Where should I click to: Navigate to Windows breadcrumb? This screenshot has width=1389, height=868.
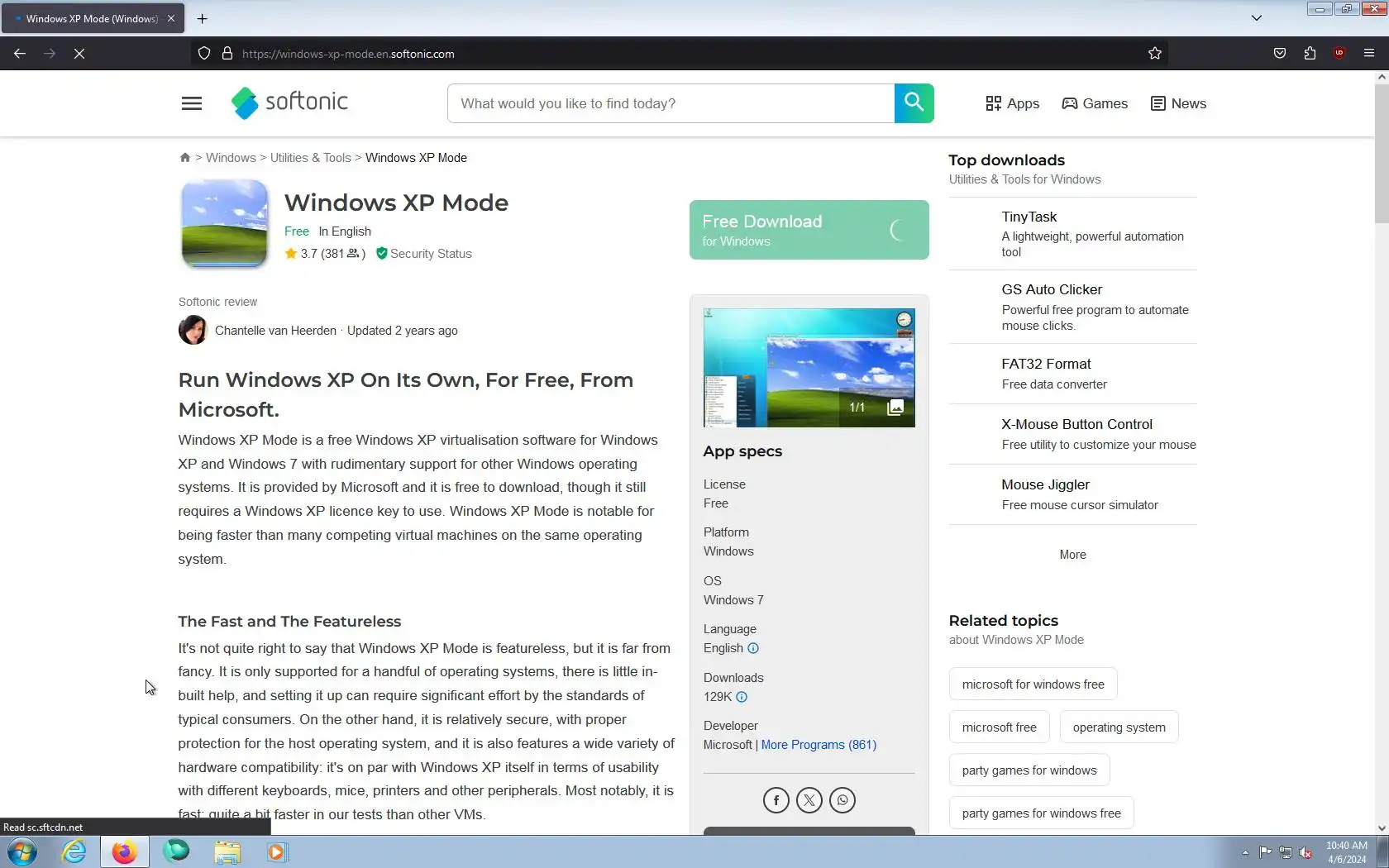tap(231, 158)
